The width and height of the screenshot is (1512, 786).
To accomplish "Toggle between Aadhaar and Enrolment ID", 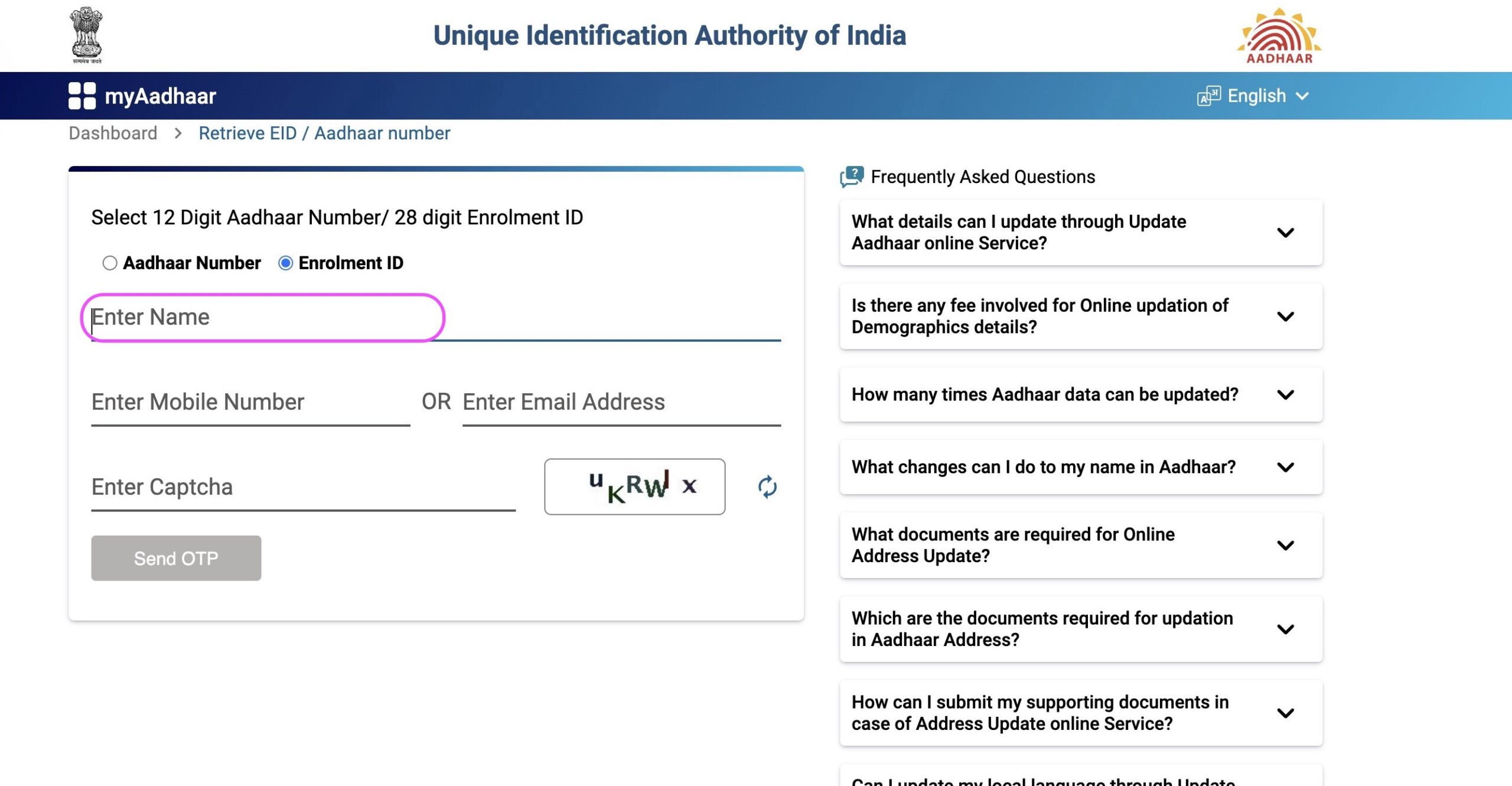I will [x=109, y=262].
